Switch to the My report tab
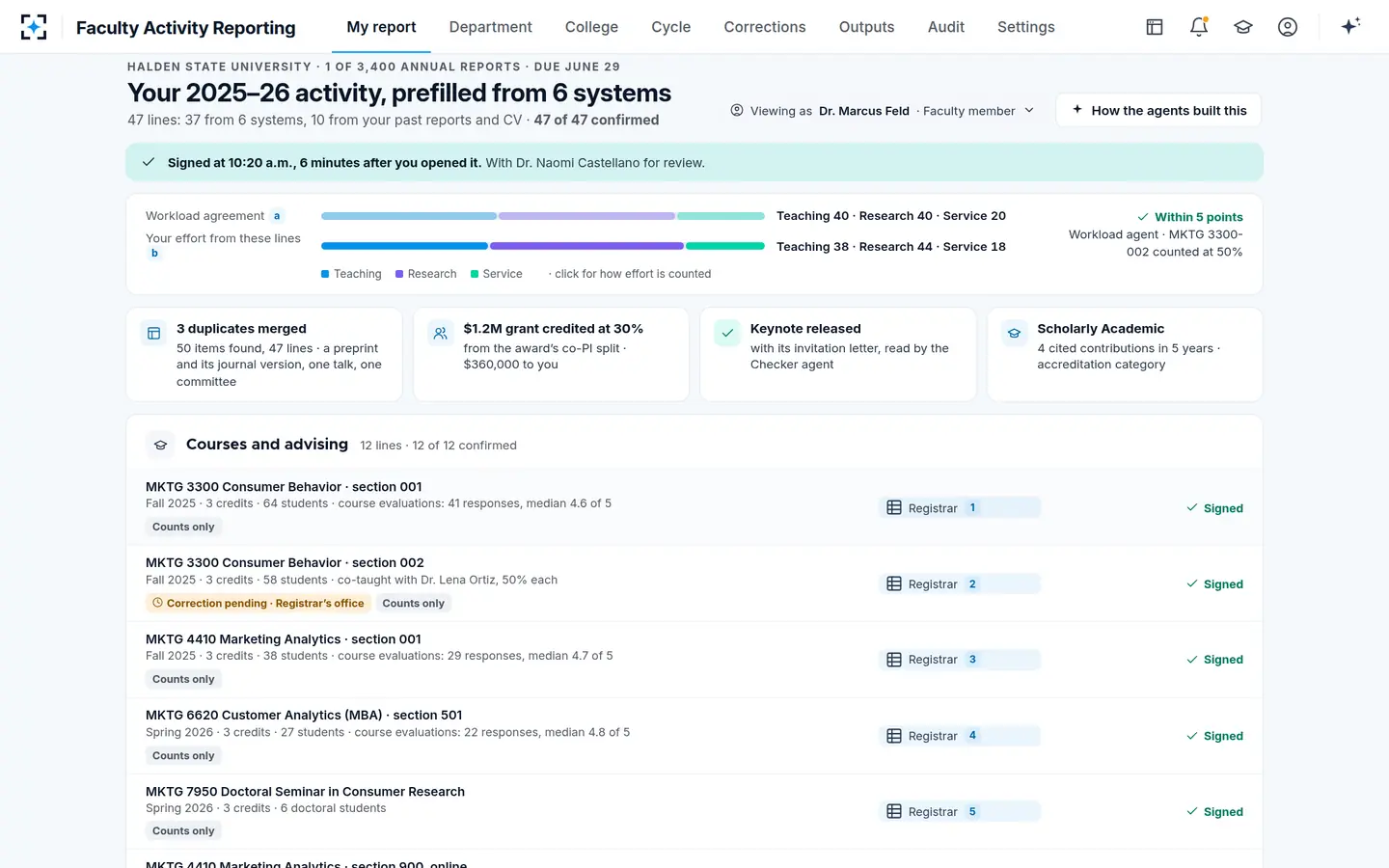The image size is (1389, 868). [x=381, y=27]
